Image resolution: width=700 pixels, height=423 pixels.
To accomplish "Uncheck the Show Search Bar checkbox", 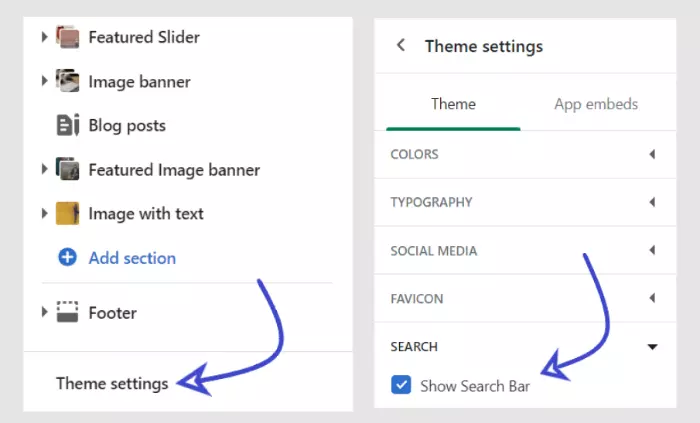I will click(401, 385).
